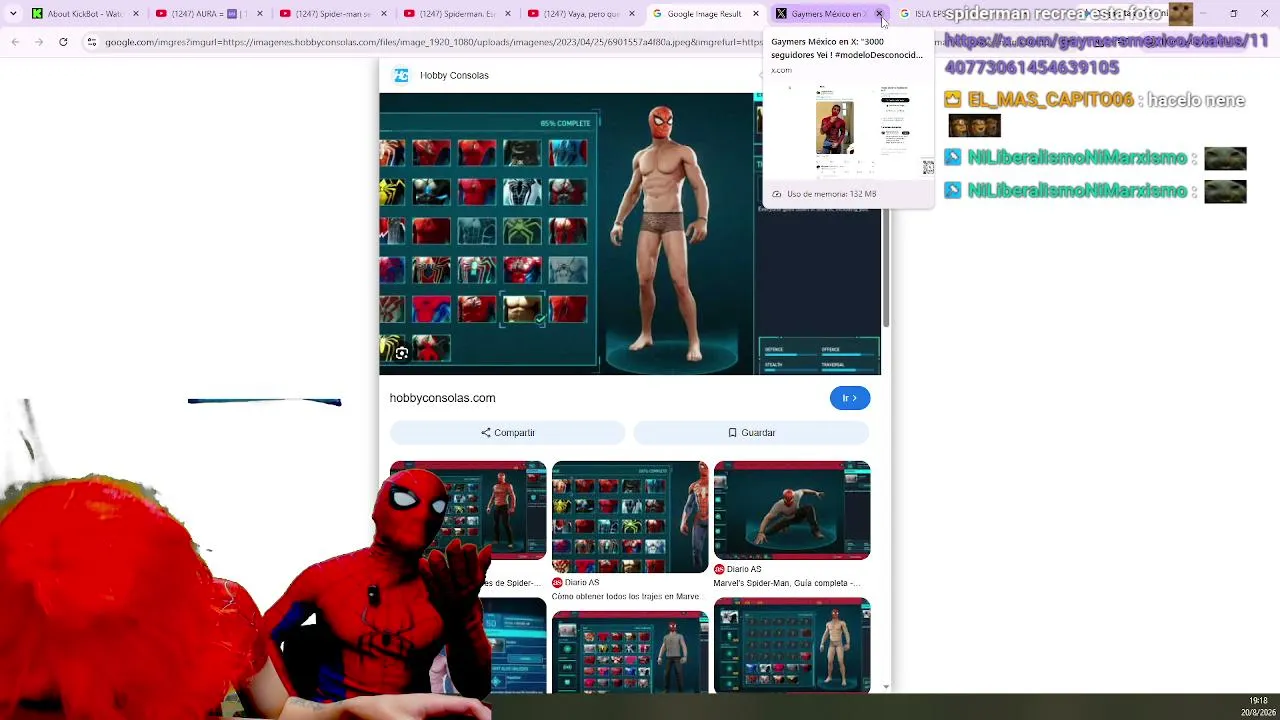Open the related thumbnail with unsuited character
Screen dimensions: 1280x720
coord(792,645)
